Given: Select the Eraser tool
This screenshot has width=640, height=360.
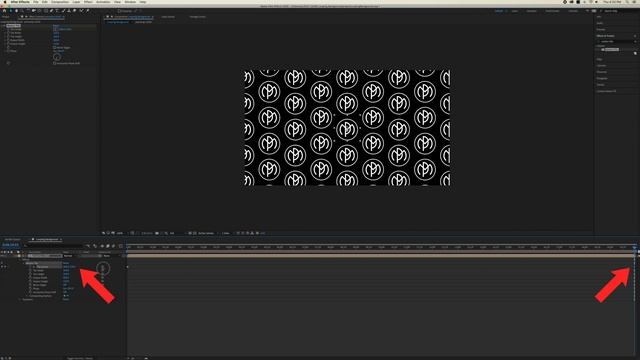Looking at the screenshot, I should click(74, 11).
